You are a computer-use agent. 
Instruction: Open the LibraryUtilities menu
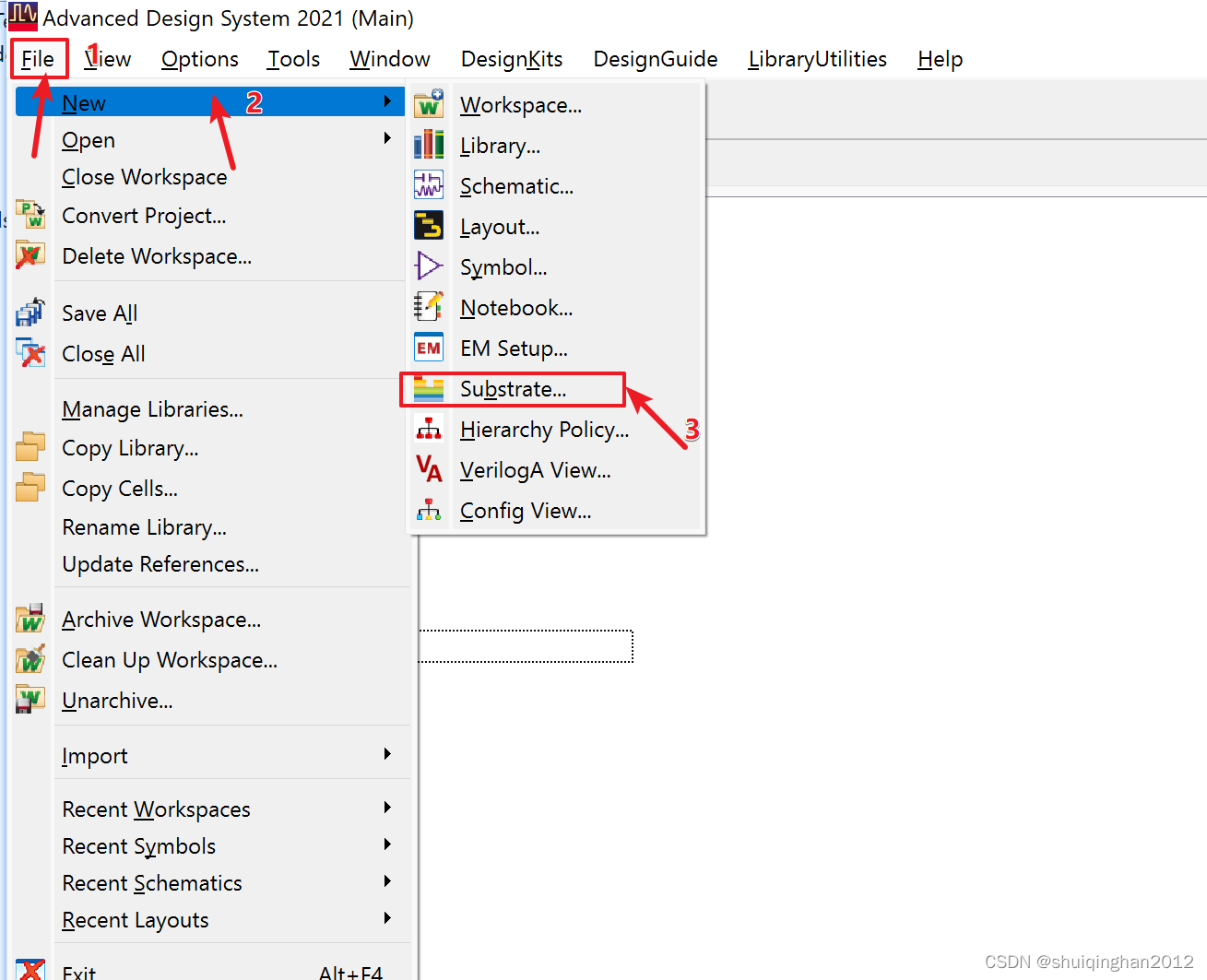[x=818, y=59]
